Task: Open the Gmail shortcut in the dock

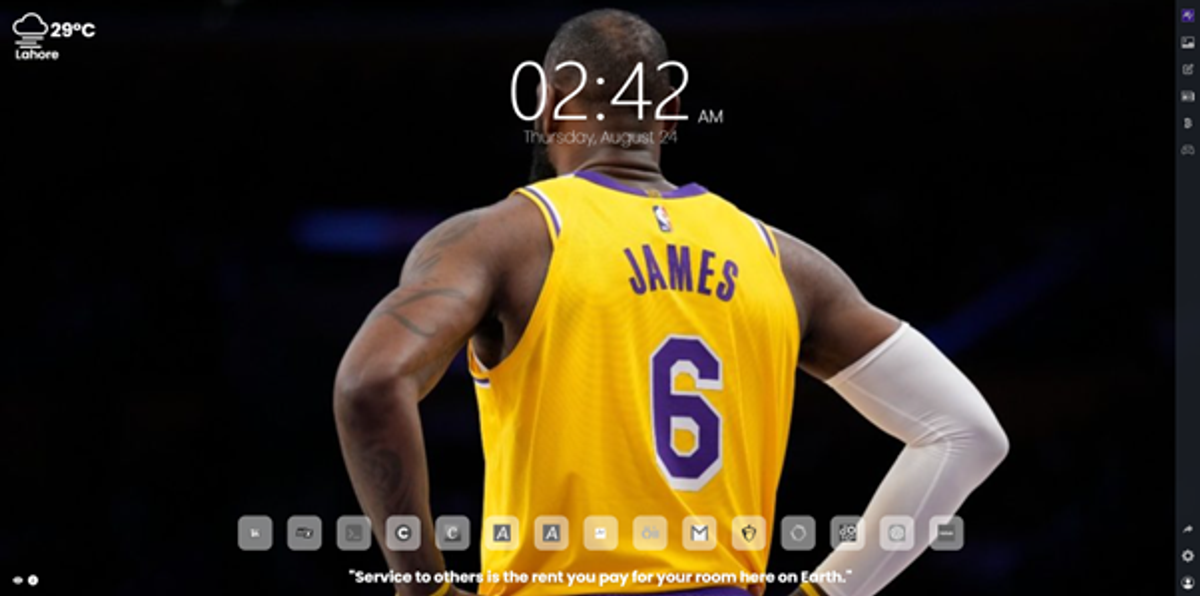Action: coord(700,533)
